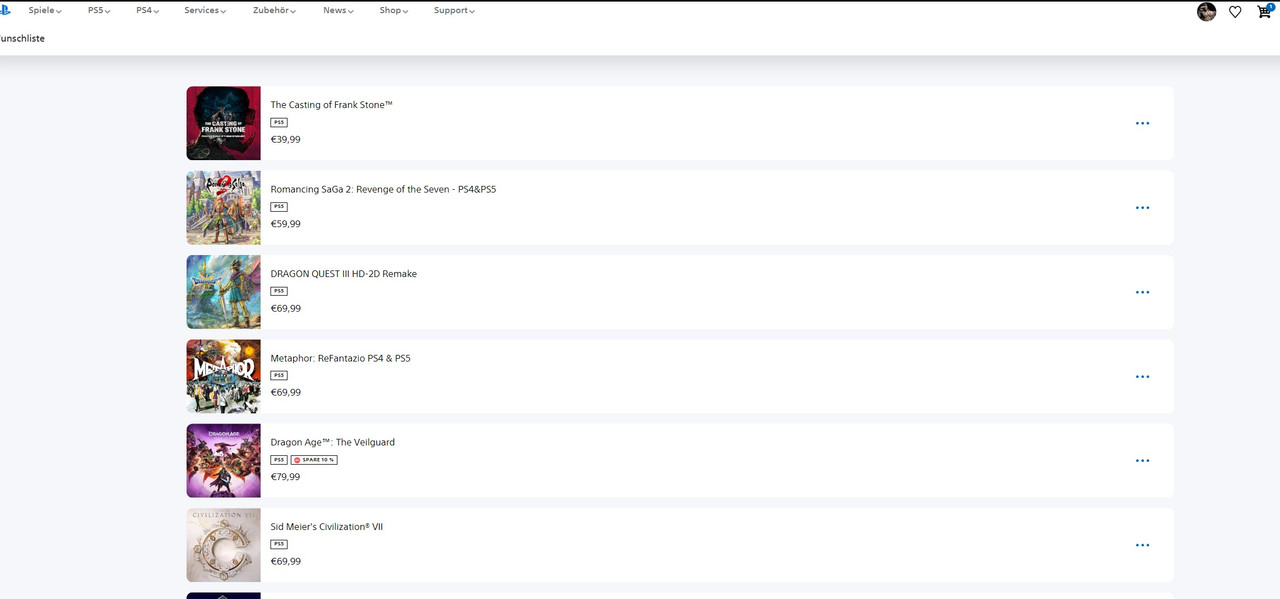The height and width of the screenshot is (599, 1280).
Task: Click the €39,99 price of Frank Stone
Action: [285, 140]
